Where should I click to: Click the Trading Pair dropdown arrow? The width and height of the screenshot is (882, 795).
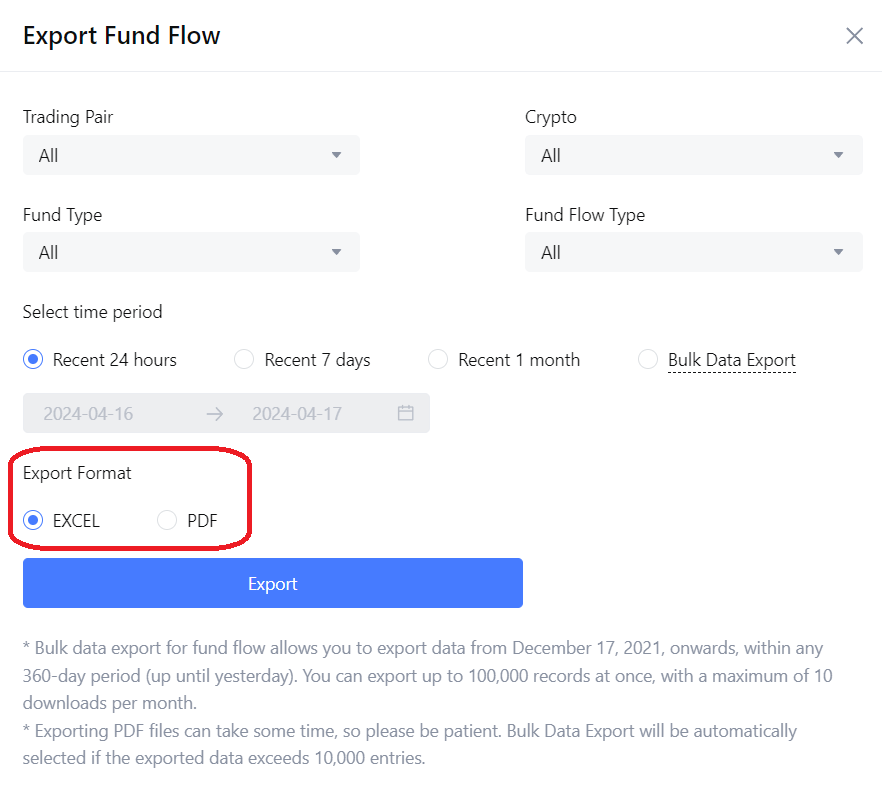click(x=336, y=155)
